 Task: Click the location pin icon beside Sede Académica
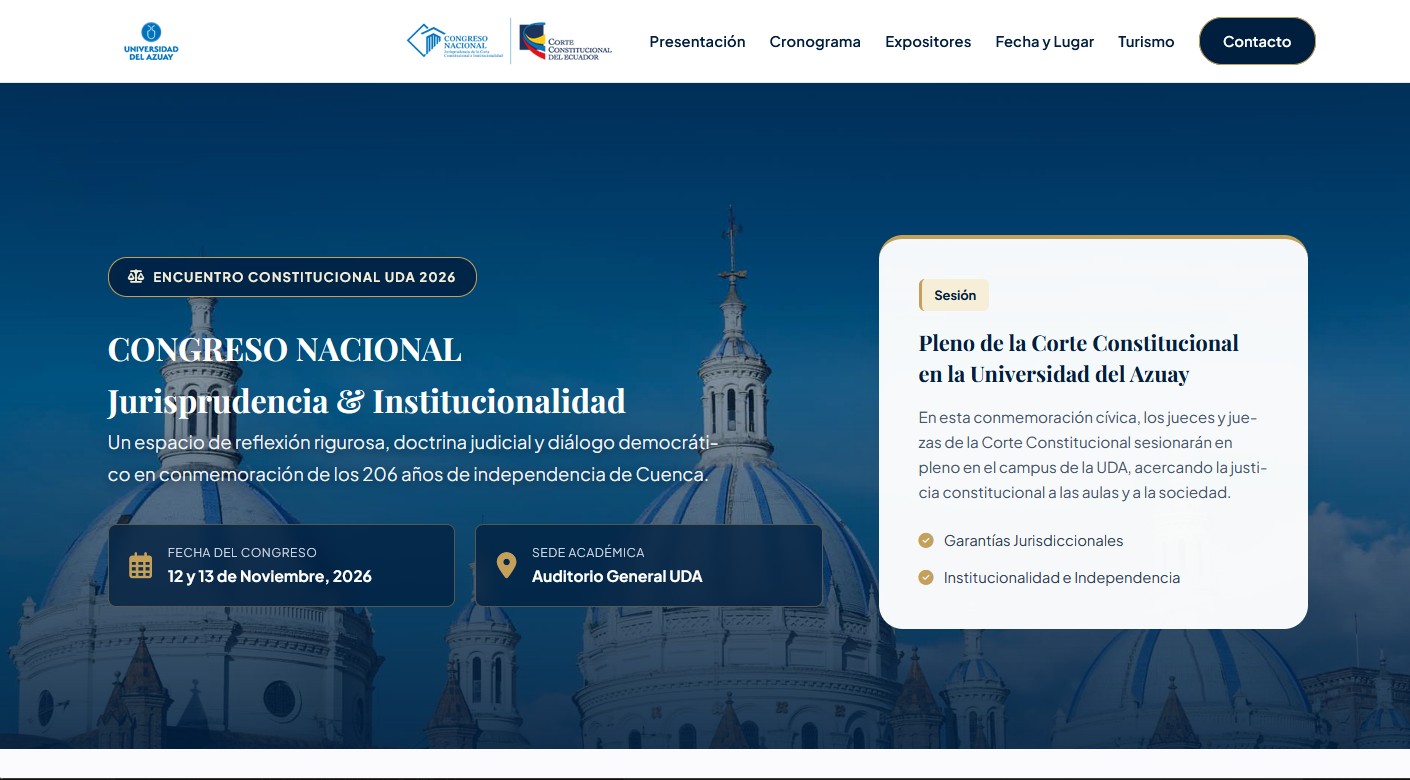[x=507, y=566]
